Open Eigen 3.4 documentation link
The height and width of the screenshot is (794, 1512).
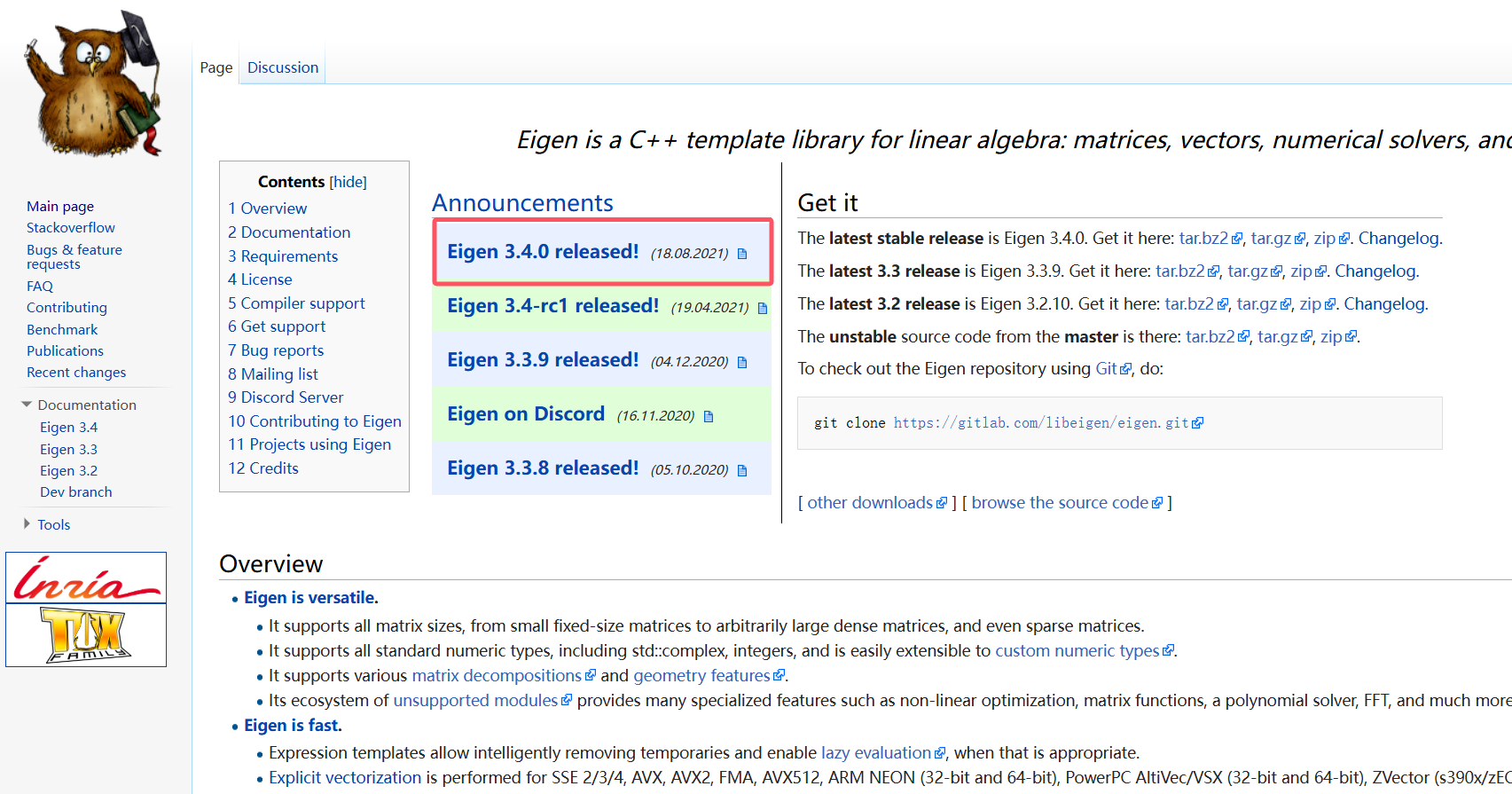click(x=68, y=428)
